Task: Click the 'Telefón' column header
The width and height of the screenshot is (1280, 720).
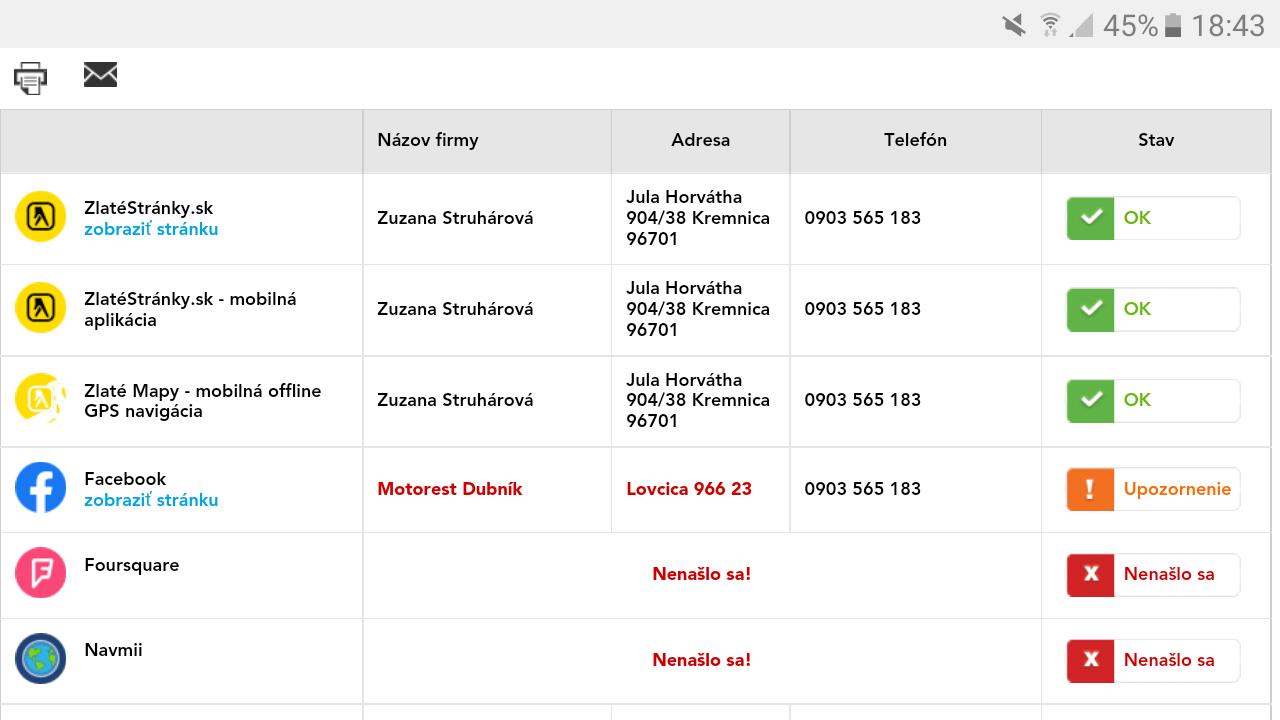Action: [915, 140]
